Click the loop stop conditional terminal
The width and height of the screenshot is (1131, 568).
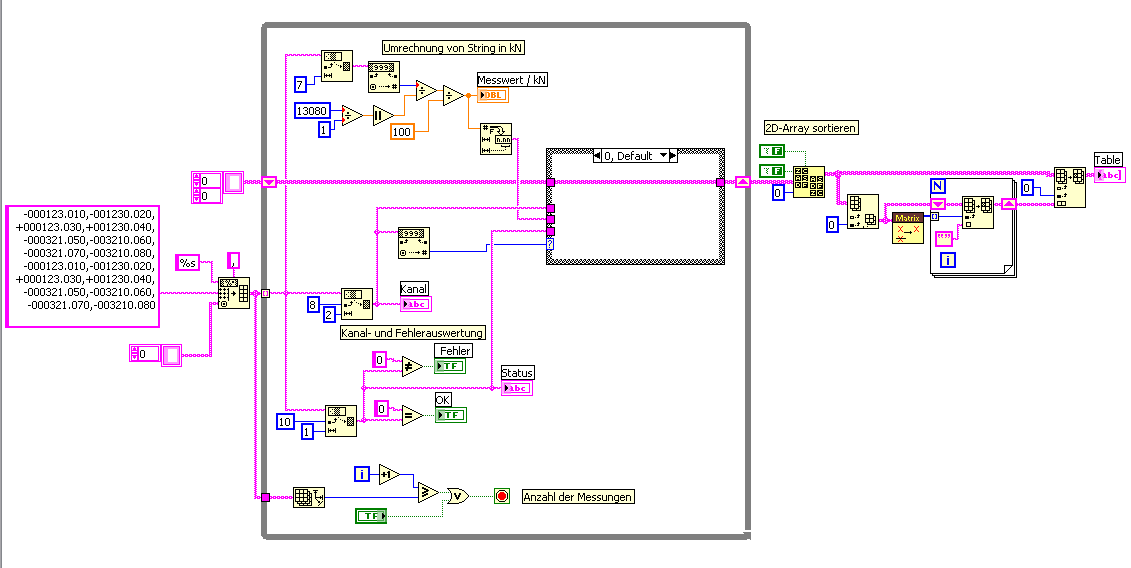(502, 497)
